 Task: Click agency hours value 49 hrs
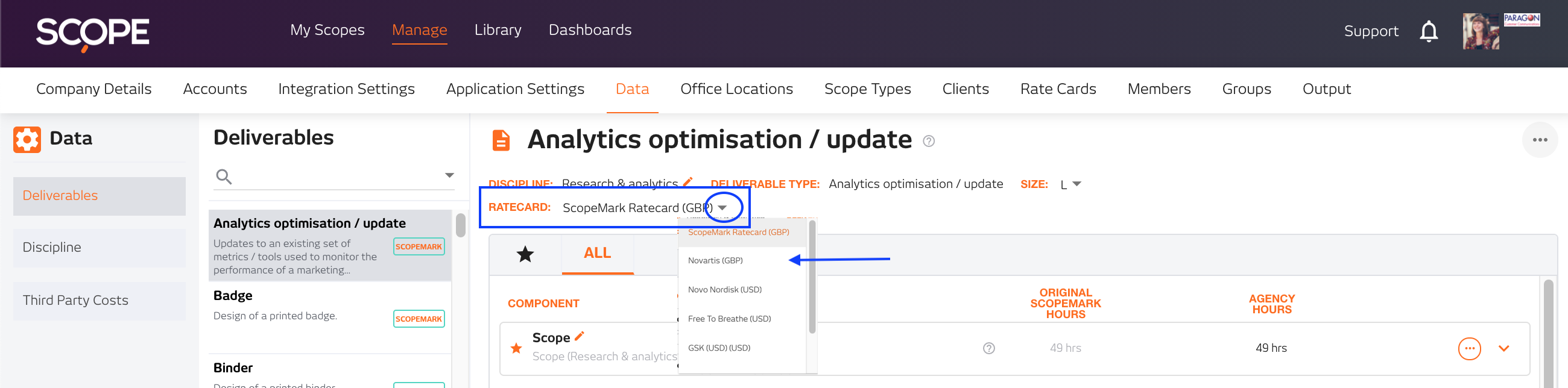coord(1271,348)
